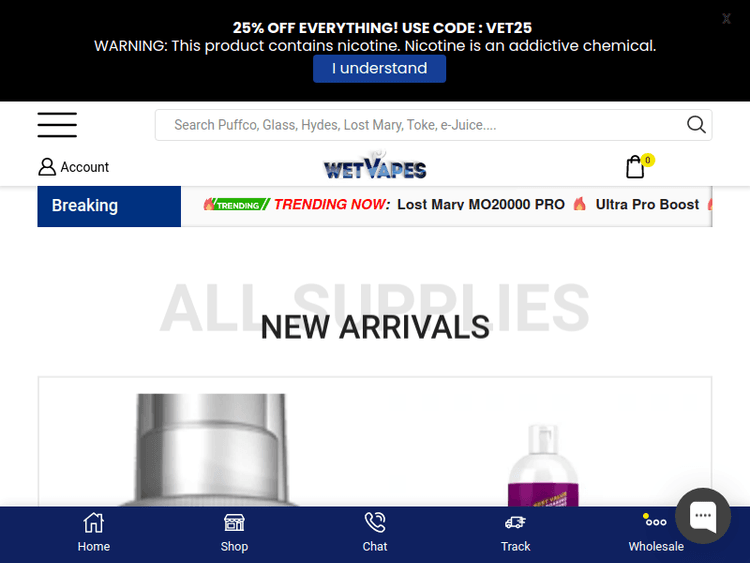This screenshot has width=750, height=563.
Task: Open Lost Mary MO20000 PRO trending link
Action: (481, 205)
